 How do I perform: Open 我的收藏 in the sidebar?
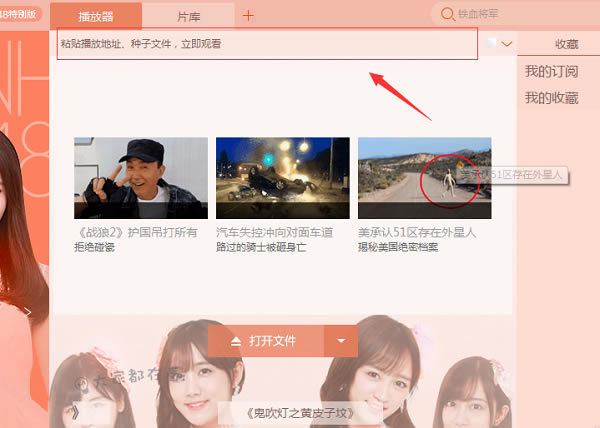point(552,97)
